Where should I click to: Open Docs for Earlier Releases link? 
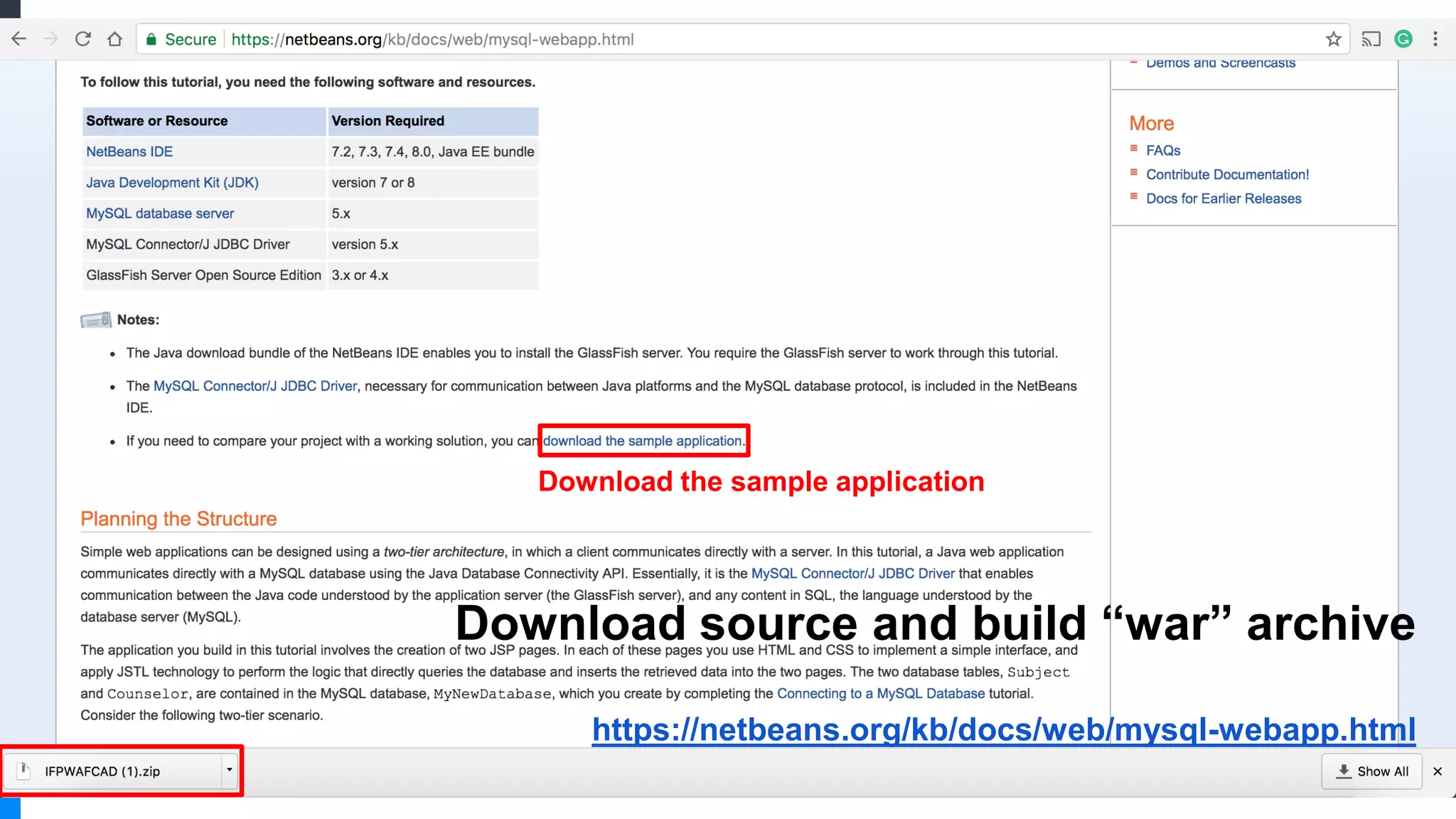1224,199
